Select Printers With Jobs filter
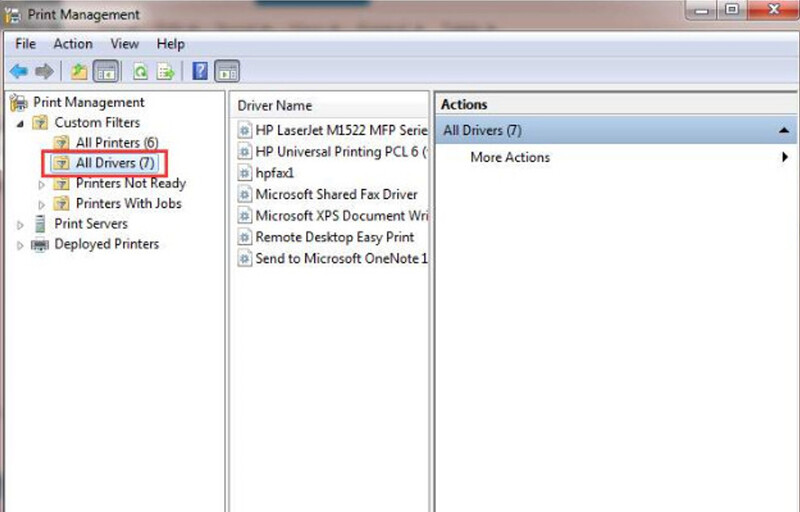 pyautogui.click(x=129, y=203)
